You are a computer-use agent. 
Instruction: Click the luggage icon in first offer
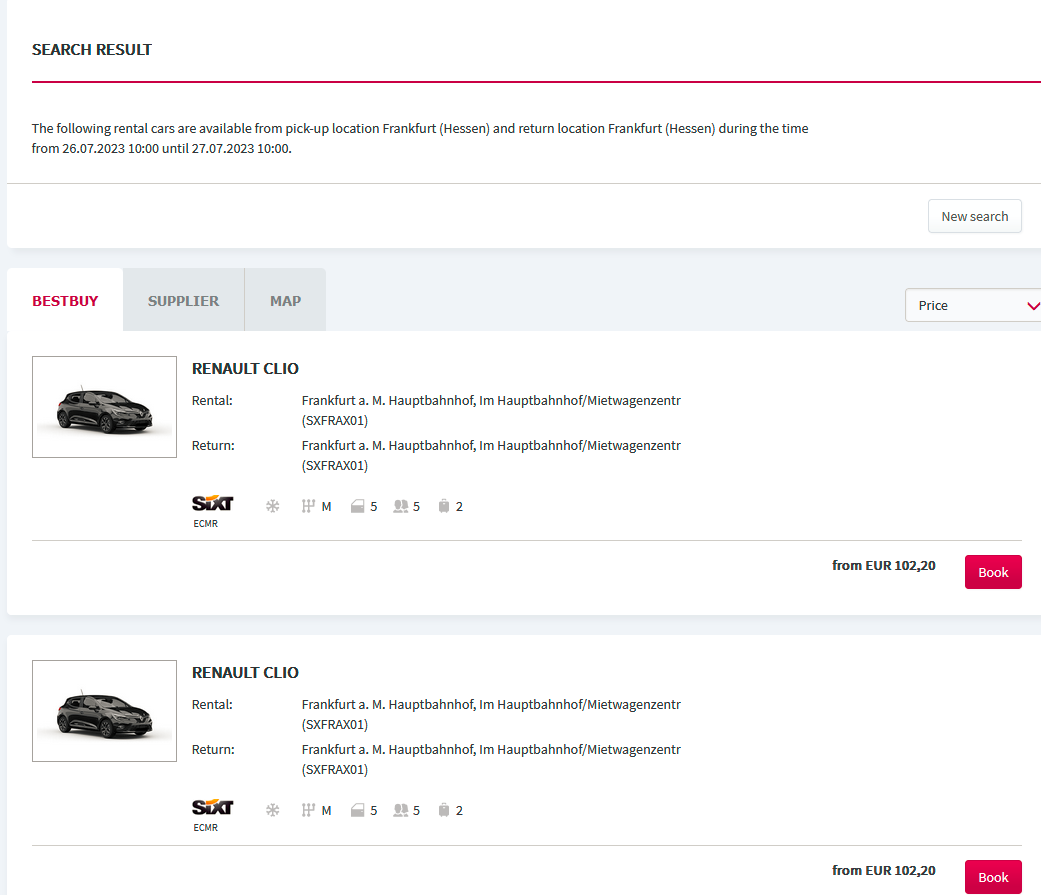point(443,507)
